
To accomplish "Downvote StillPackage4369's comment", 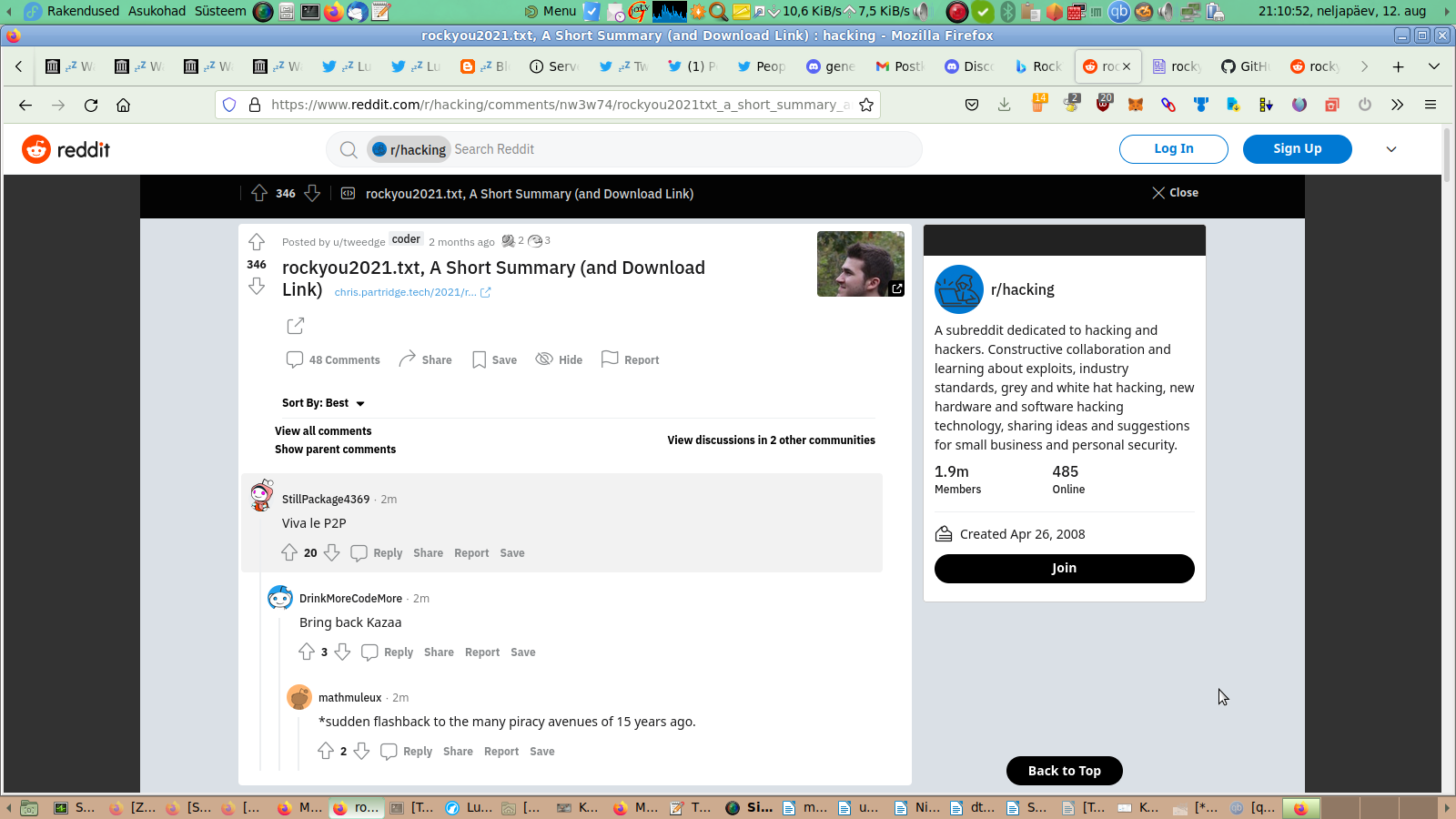I will [332, 552].
